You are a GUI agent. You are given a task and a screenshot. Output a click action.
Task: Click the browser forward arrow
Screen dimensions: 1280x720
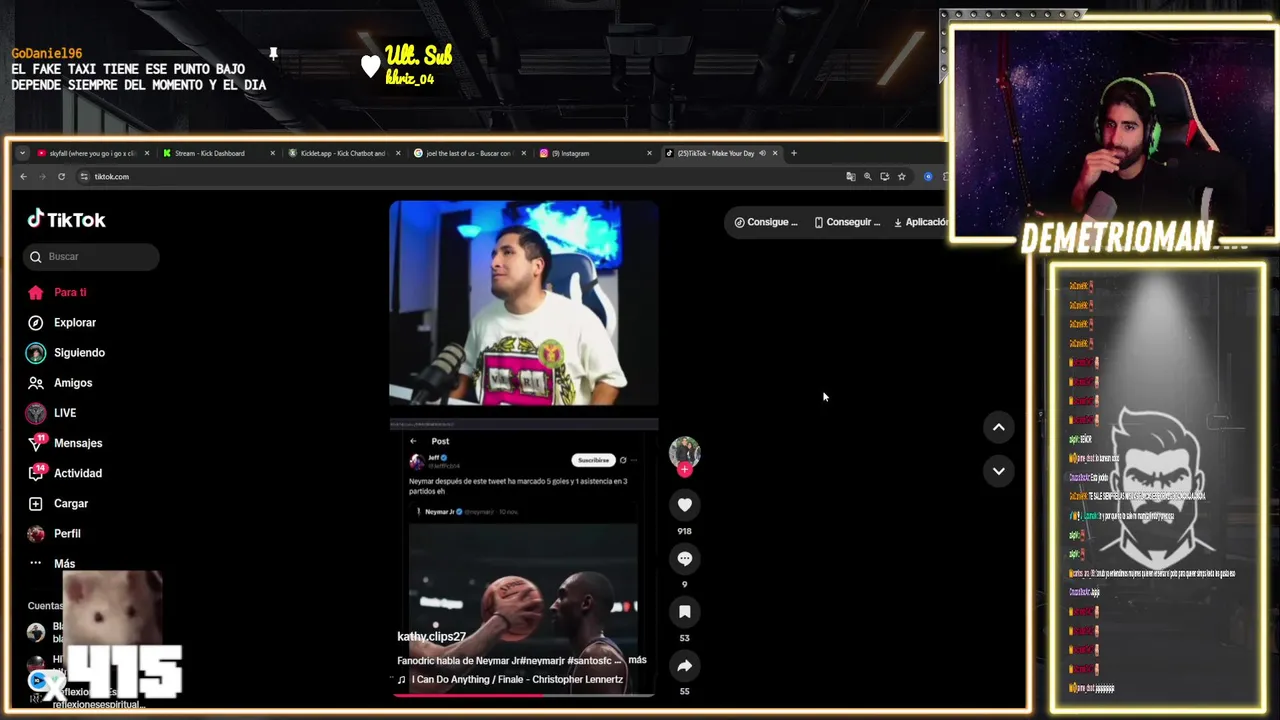click(x=43, y=176)
